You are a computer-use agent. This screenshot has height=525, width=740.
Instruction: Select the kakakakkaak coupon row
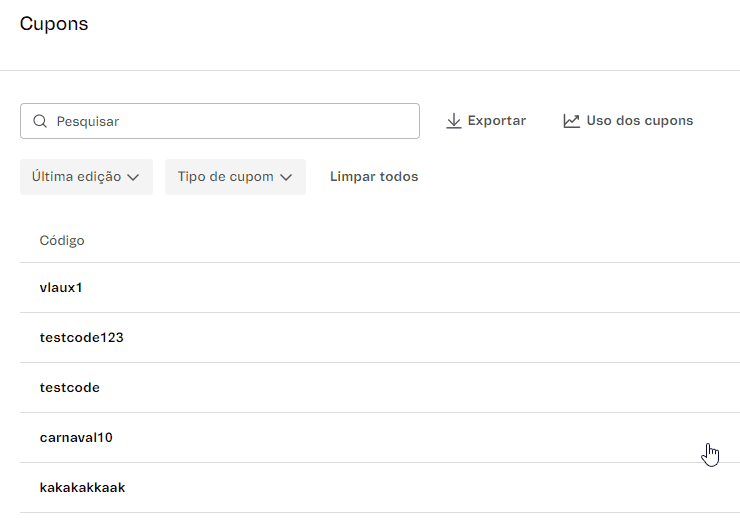click(x=82, y=488)
